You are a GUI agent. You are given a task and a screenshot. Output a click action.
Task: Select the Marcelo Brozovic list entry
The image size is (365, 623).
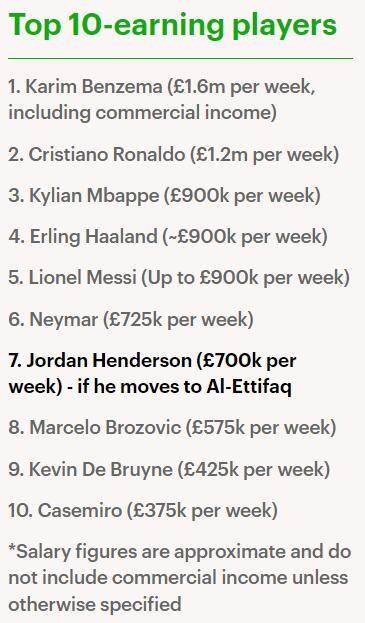point(172,428)
